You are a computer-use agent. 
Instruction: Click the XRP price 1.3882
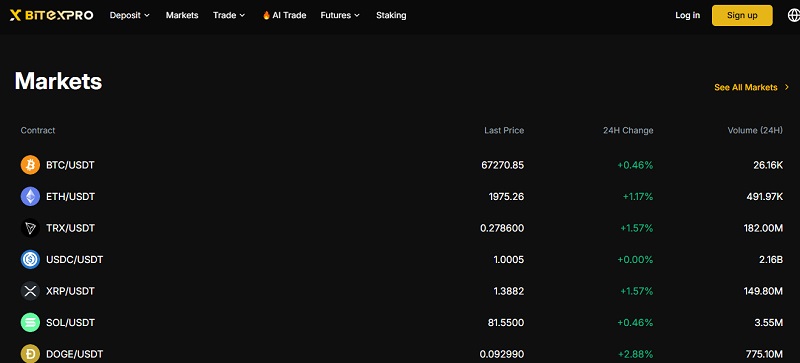[509, 291]
